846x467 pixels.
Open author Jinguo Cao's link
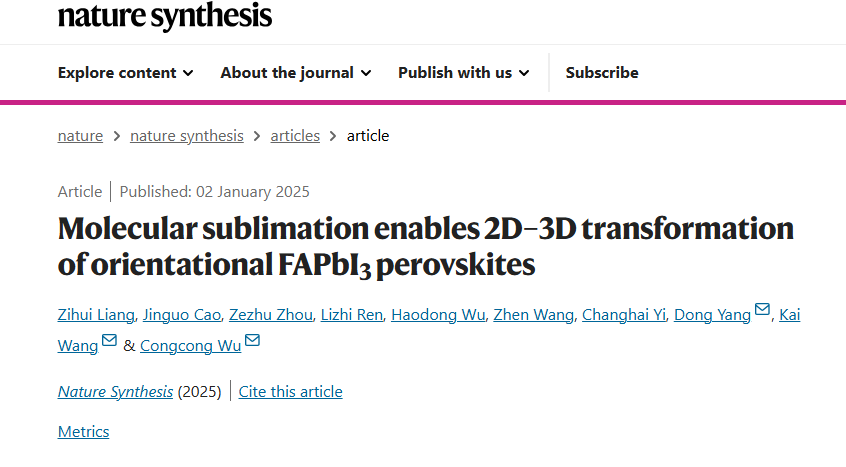(x=182, y=314)
